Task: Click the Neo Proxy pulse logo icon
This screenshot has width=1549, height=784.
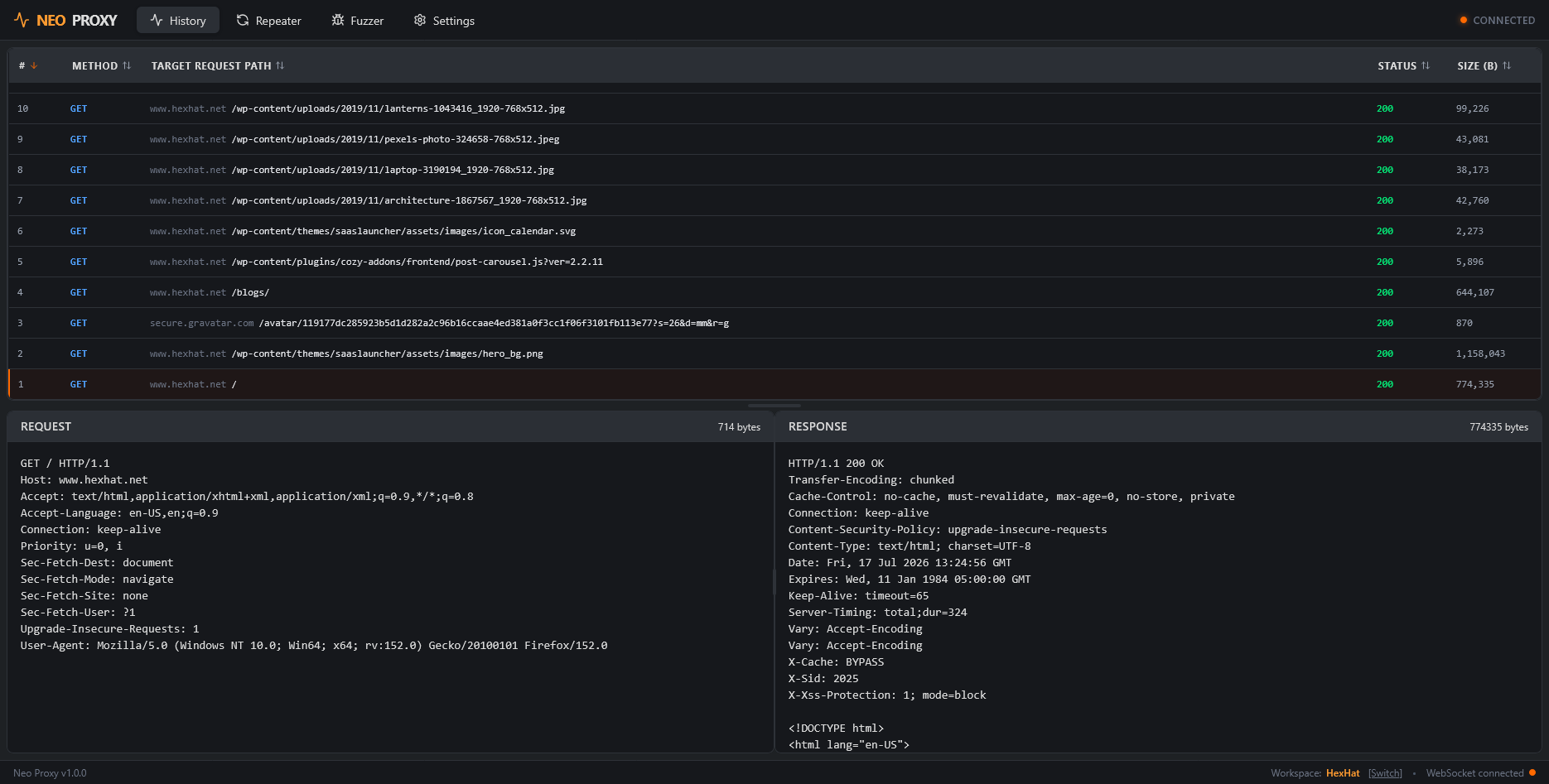Action: [22, 20]
